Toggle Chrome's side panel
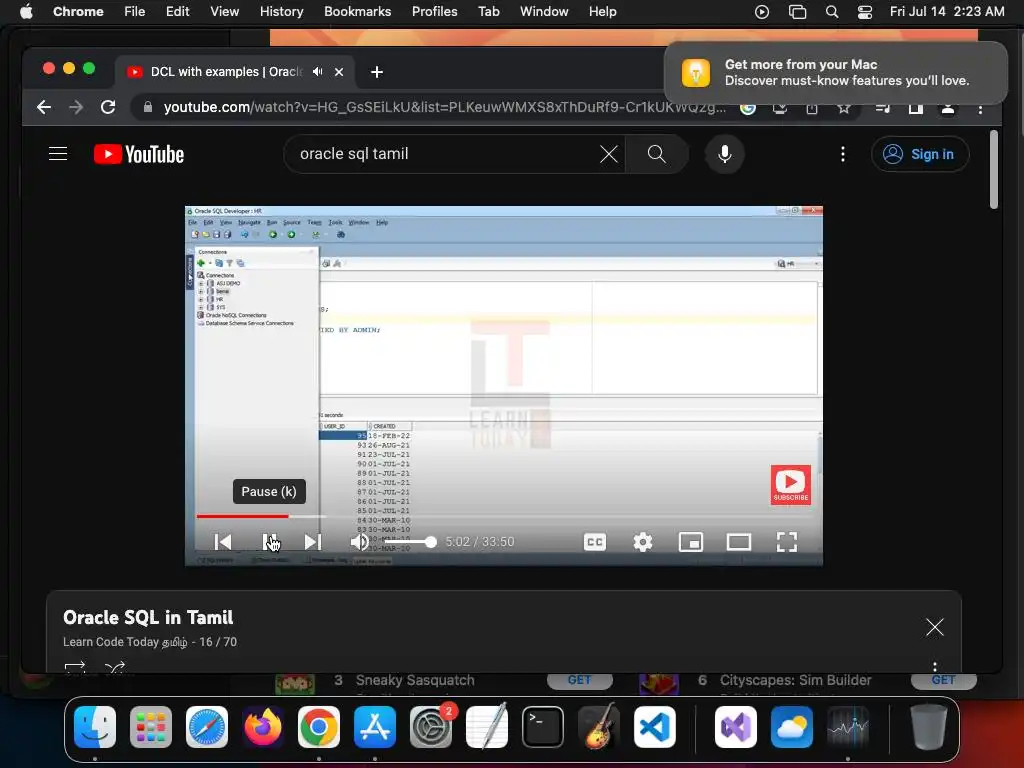This screenshot has height=768, width=1024. tap(916, 109)
